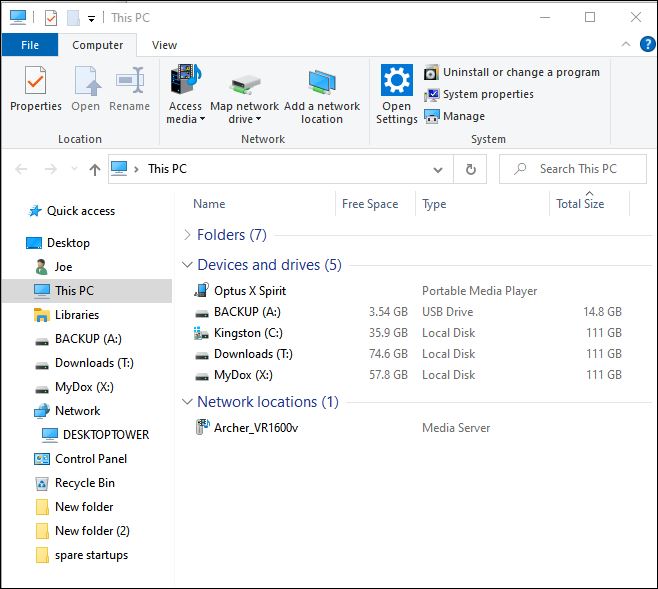Open the Map network drive dropdown
Image resolution: width=658 pixels, height=589 pixels.
(245, 95)
